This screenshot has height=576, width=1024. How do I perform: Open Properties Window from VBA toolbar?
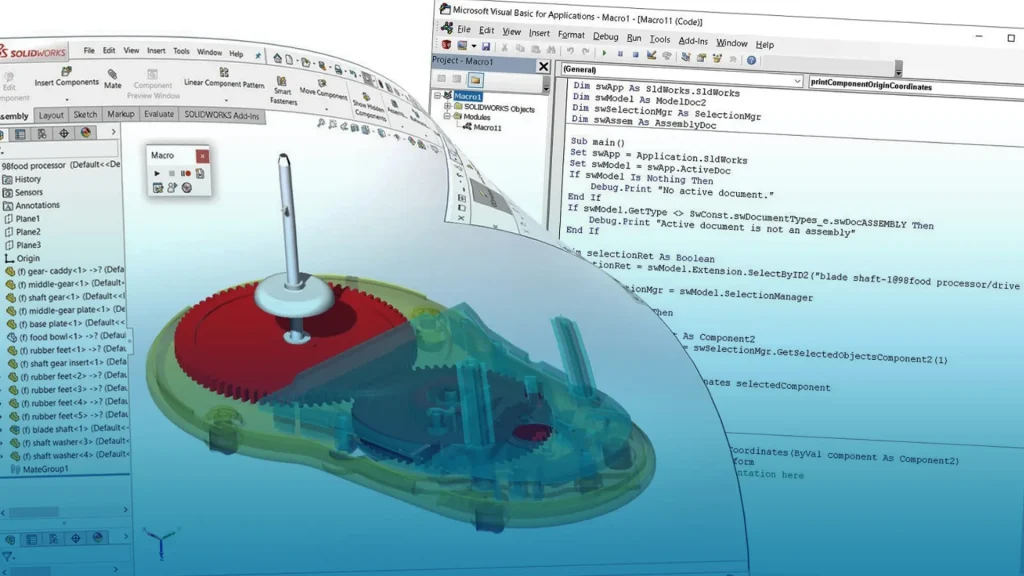pos(701,57)
